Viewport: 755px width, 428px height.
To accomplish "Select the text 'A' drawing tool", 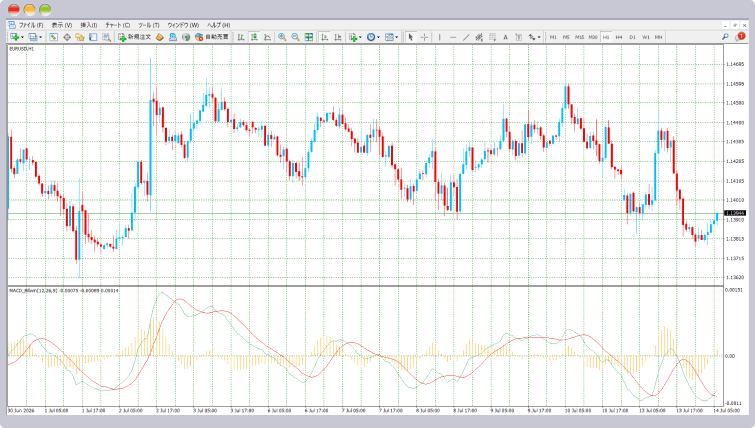I will (x=506, y=37).
